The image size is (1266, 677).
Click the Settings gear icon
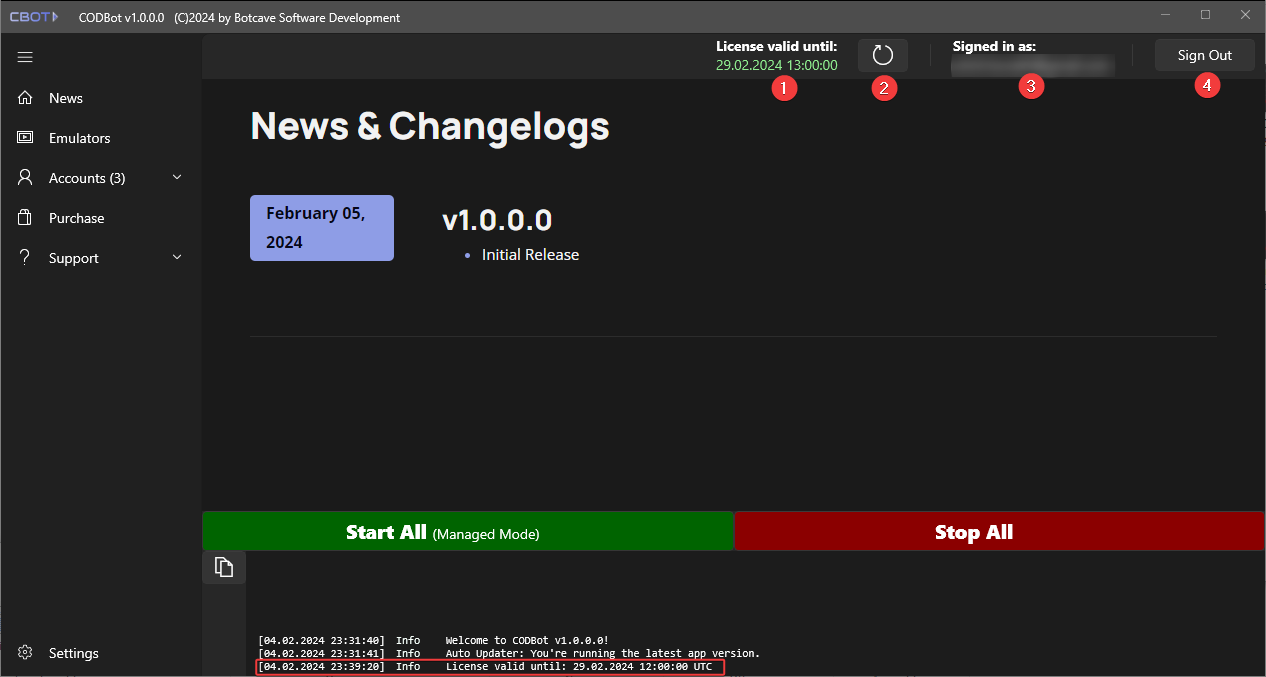point(26,653)
